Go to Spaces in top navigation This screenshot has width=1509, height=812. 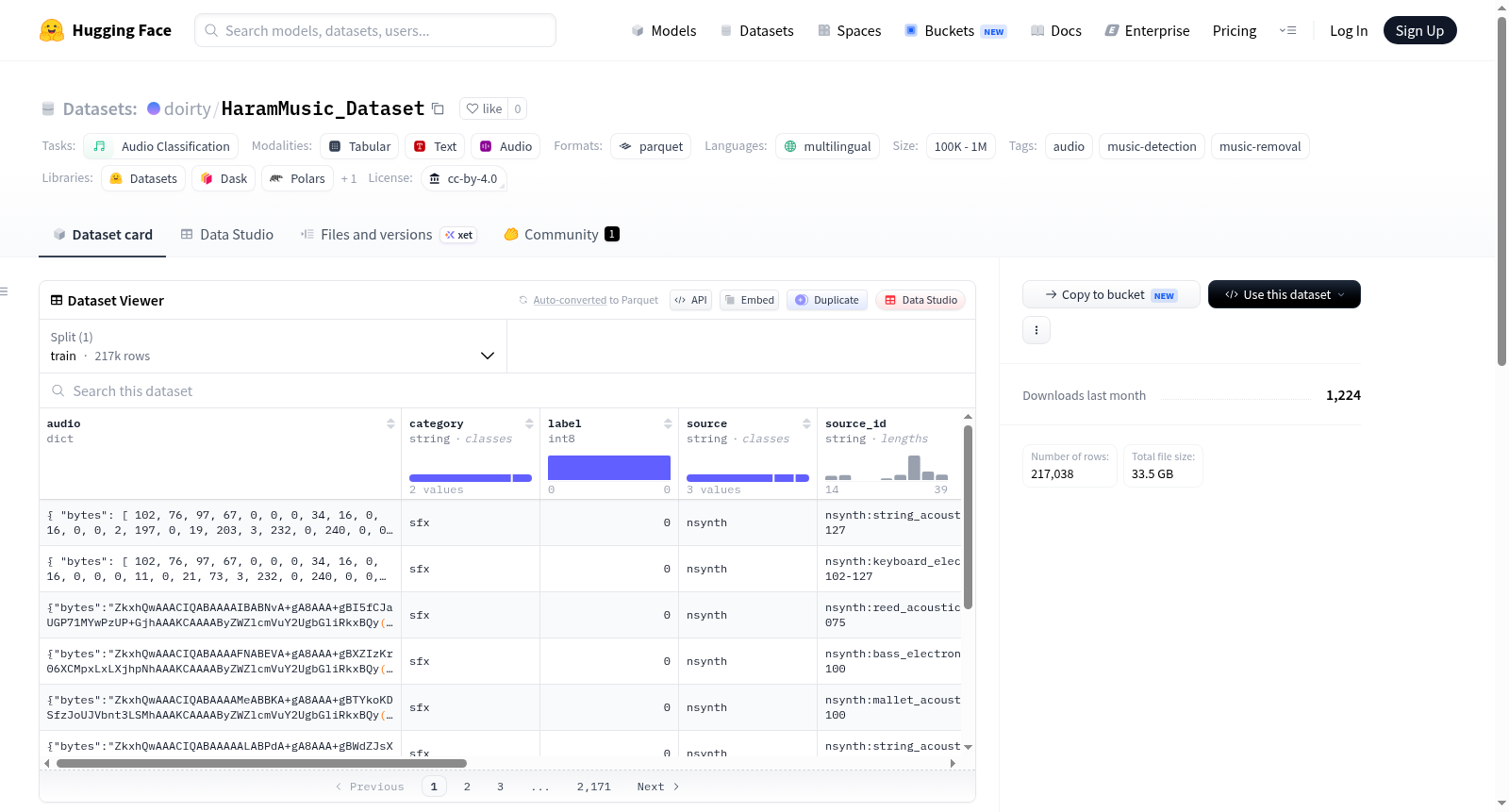[x=849, y=30]
